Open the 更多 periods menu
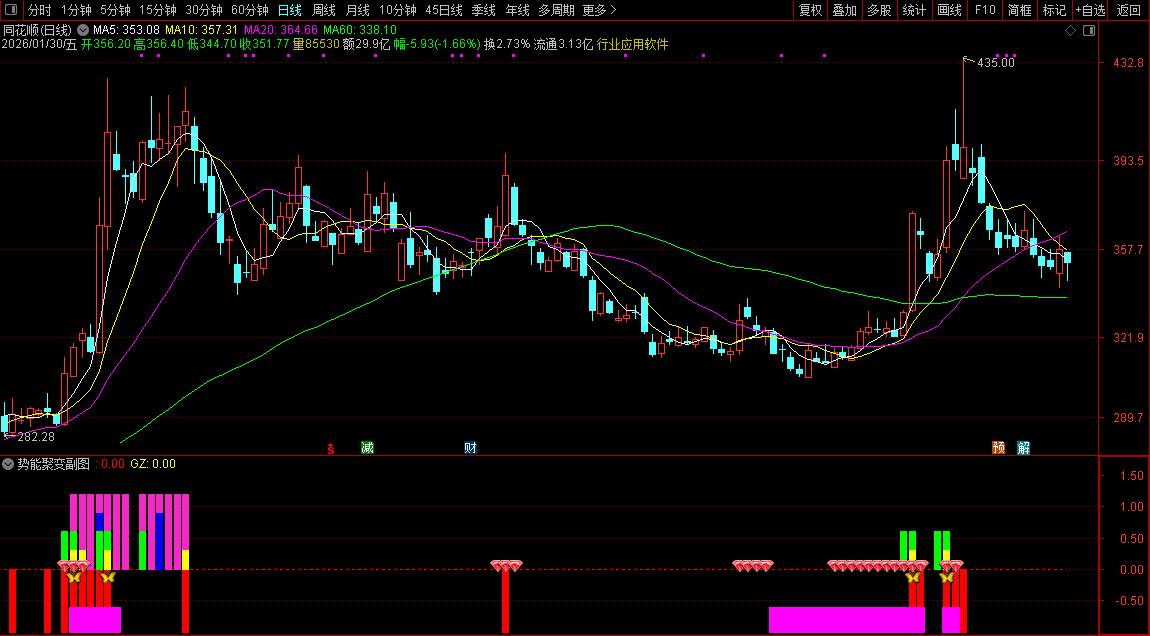The height and width of the screenshot is (636, 1150). click(x=599, y=10)
